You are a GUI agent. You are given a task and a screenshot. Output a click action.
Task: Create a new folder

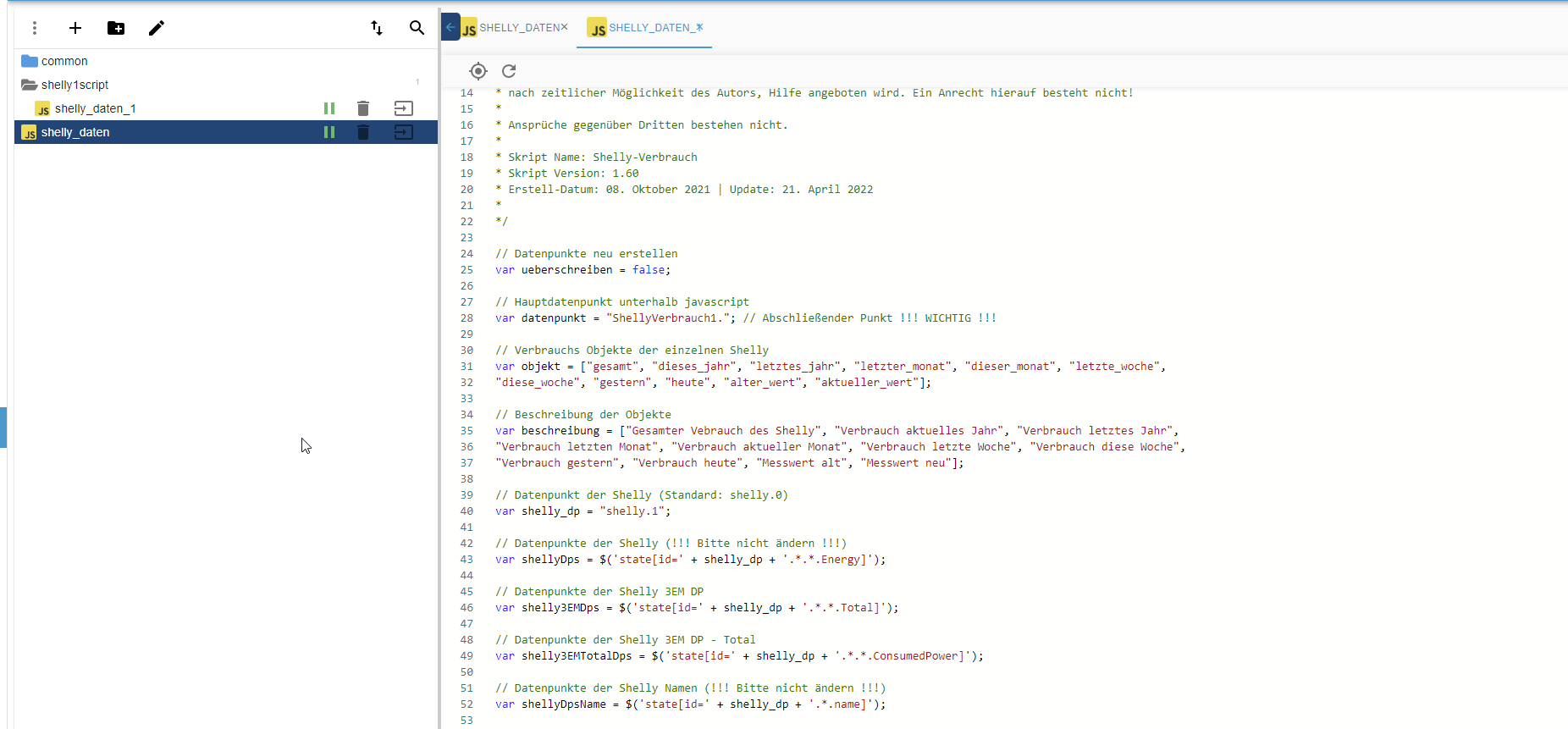(x=116, y=28)
